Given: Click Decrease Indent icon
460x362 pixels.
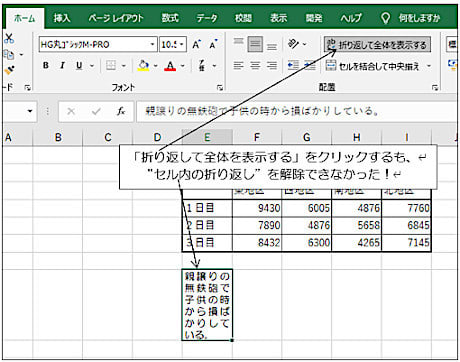Looking at the screenshot, I should click(293, 66).
